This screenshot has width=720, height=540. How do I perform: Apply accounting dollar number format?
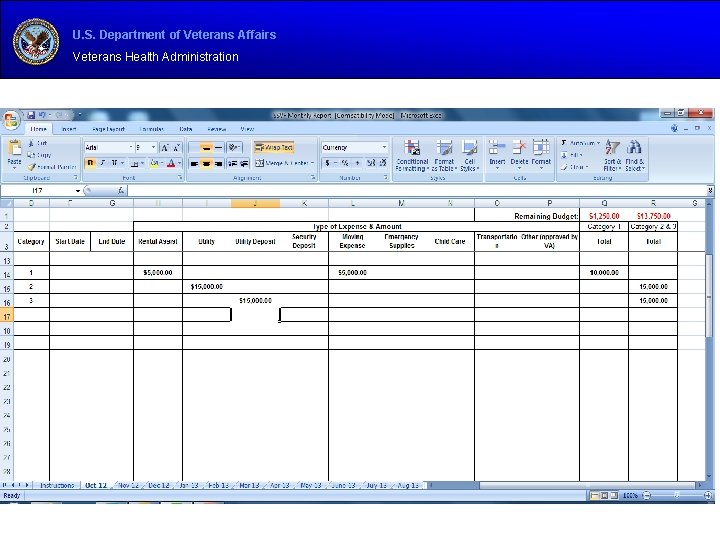tap(327, 163)
